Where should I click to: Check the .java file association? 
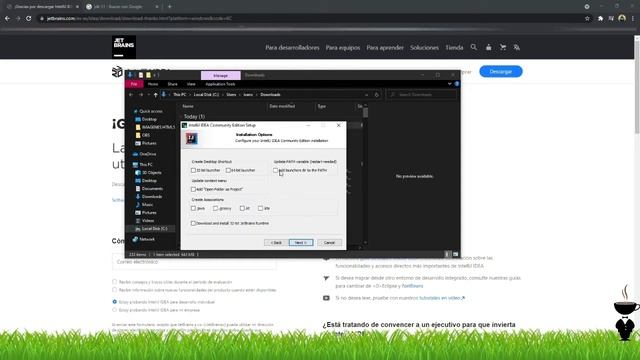point(193,208)
